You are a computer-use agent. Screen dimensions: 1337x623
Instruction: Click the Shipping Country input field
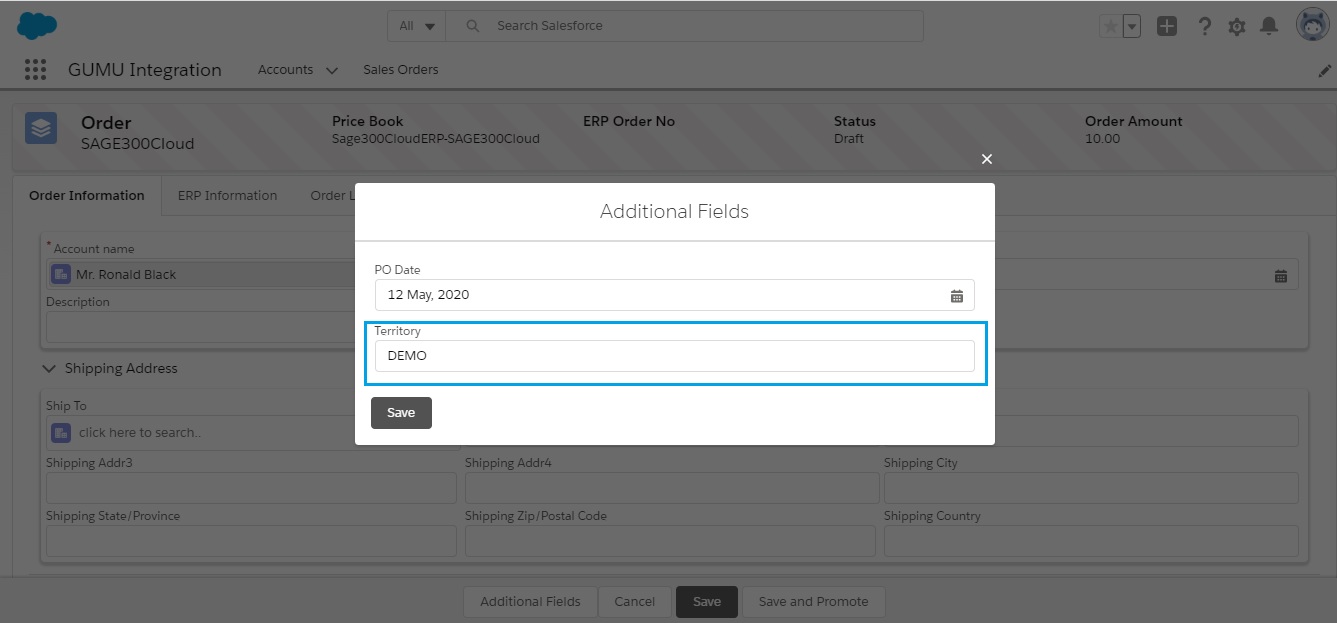1091,541
